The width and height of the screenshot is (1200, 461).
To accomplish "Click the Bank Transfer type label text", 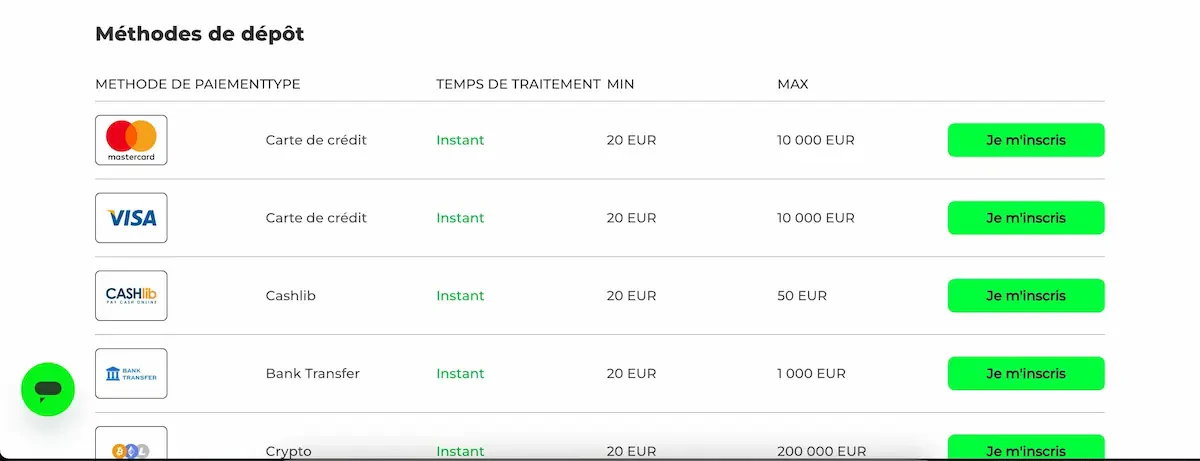I will [313, 374].
